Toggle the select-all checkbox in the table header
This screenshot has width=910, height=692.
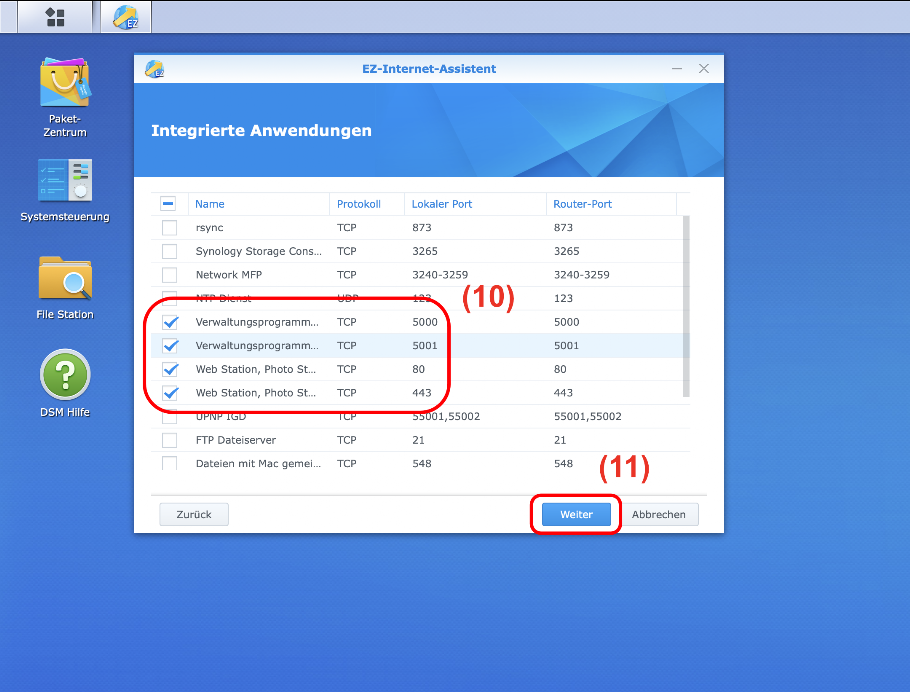click(x=169, y=204)
